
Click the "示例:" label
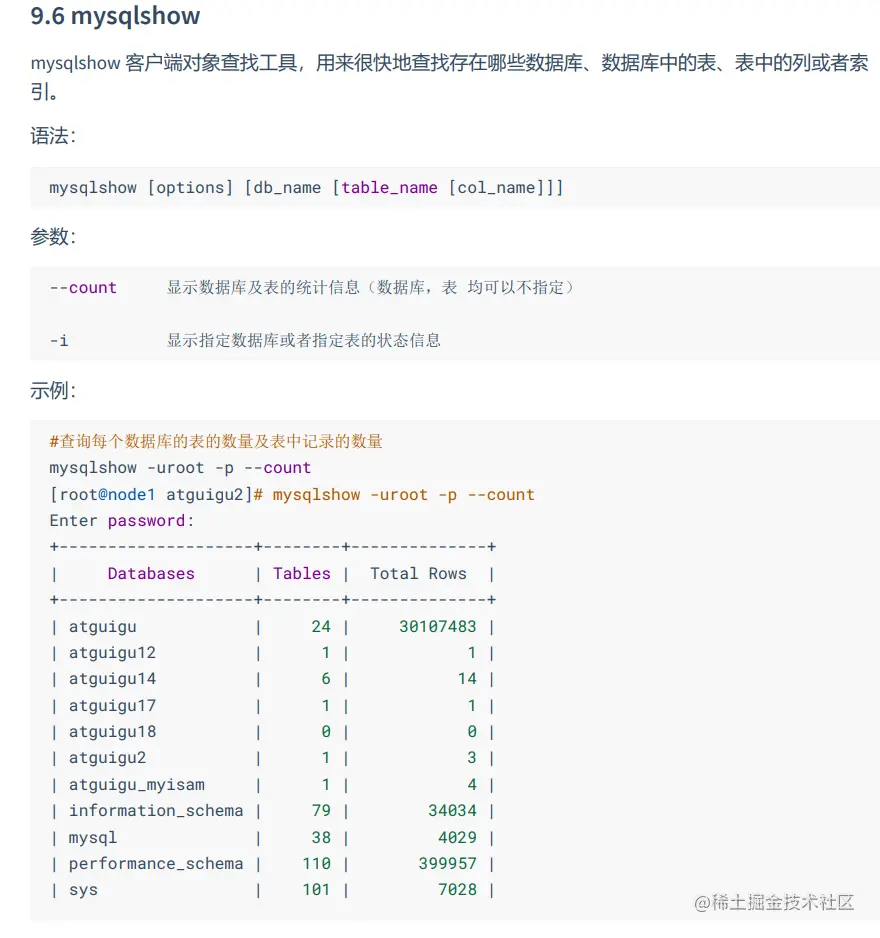click(53, 391)
